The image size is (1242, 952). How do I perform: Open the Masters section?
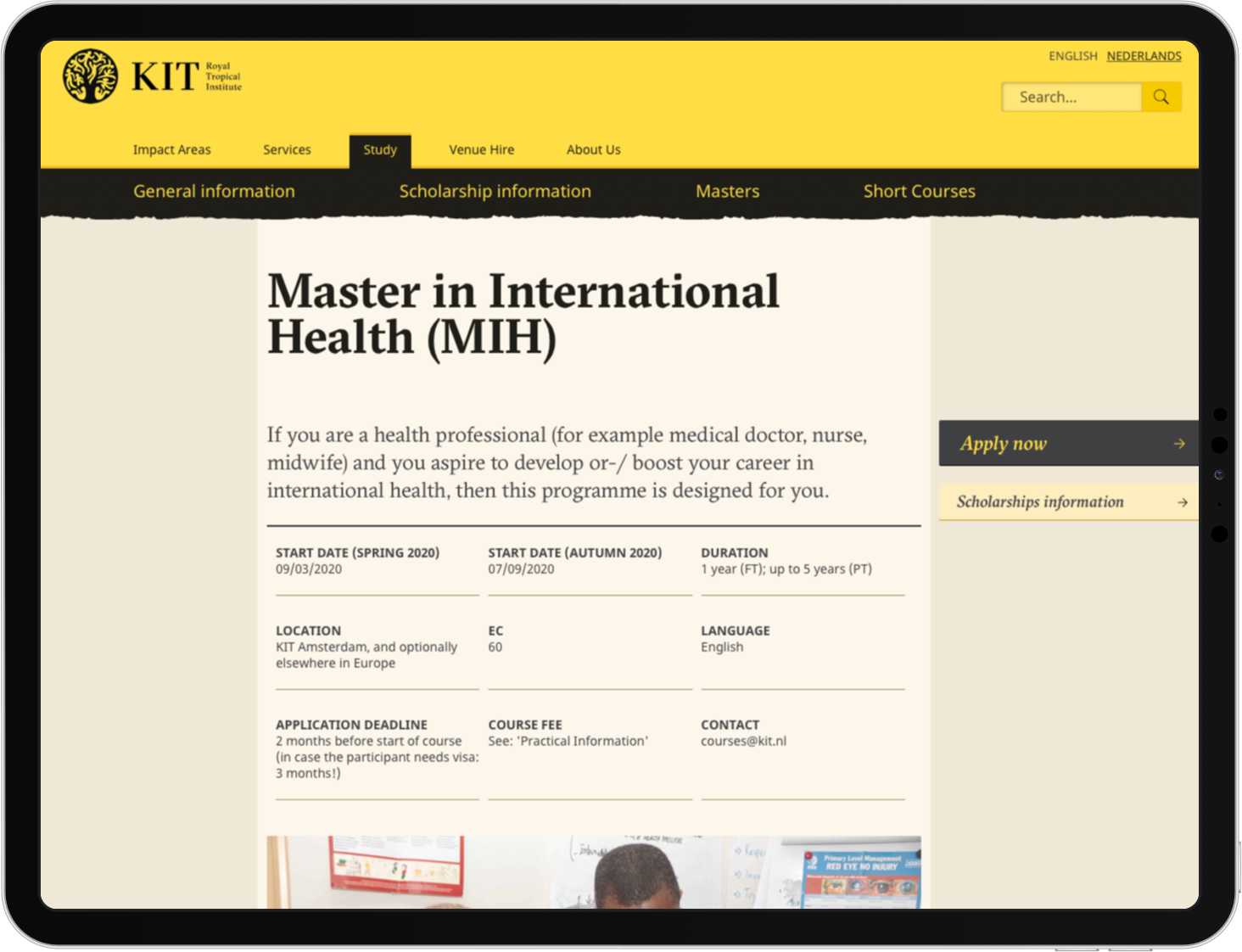727,191
